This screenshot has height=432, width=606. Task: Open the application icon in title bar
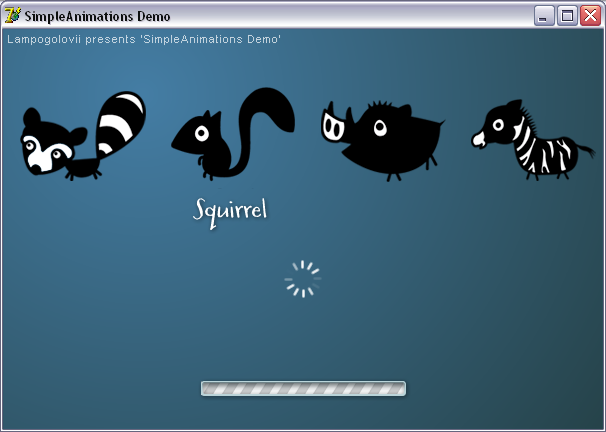12,16
